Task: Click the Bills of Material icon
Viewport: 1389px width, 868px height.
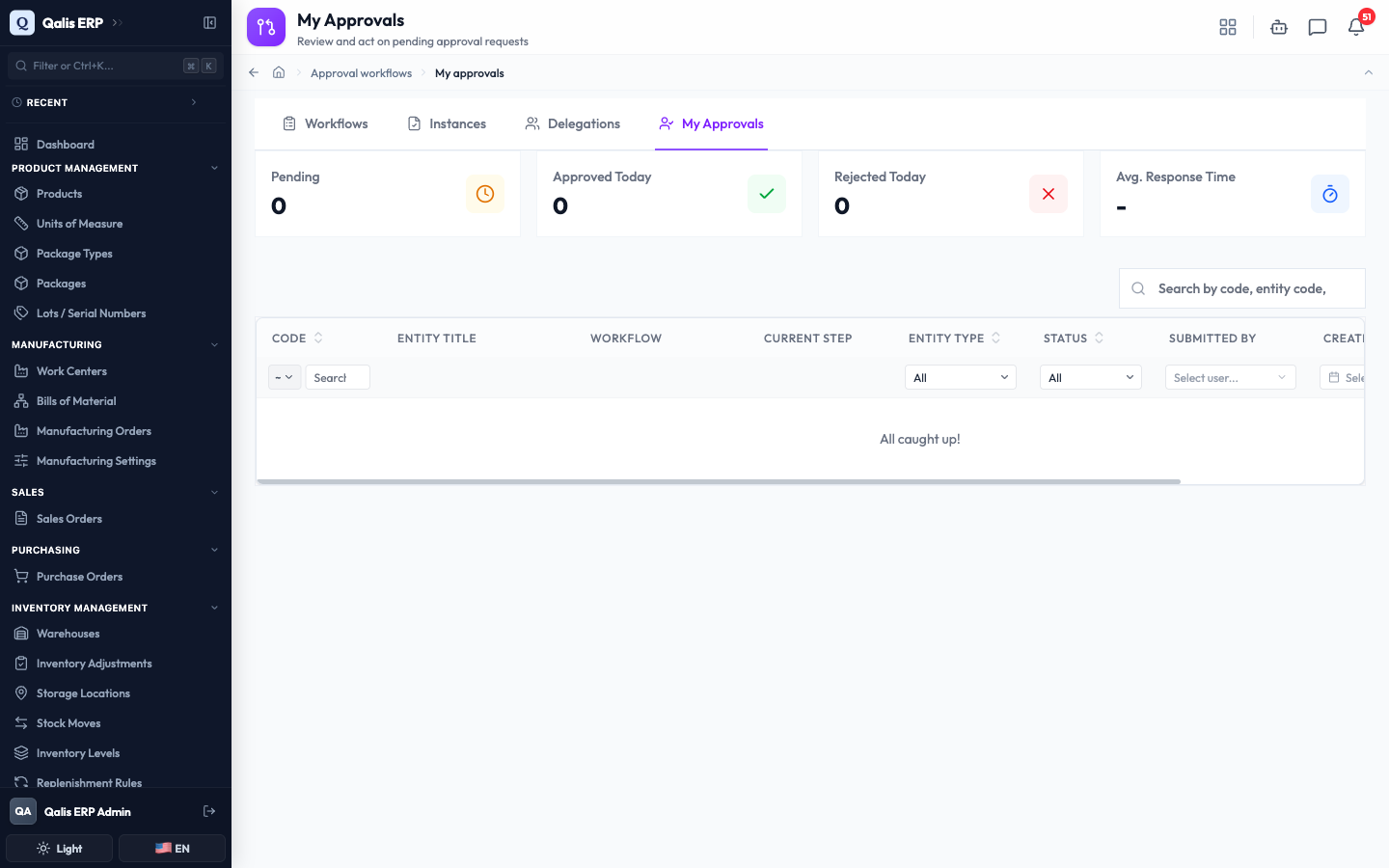Action: tap(21, 401)
